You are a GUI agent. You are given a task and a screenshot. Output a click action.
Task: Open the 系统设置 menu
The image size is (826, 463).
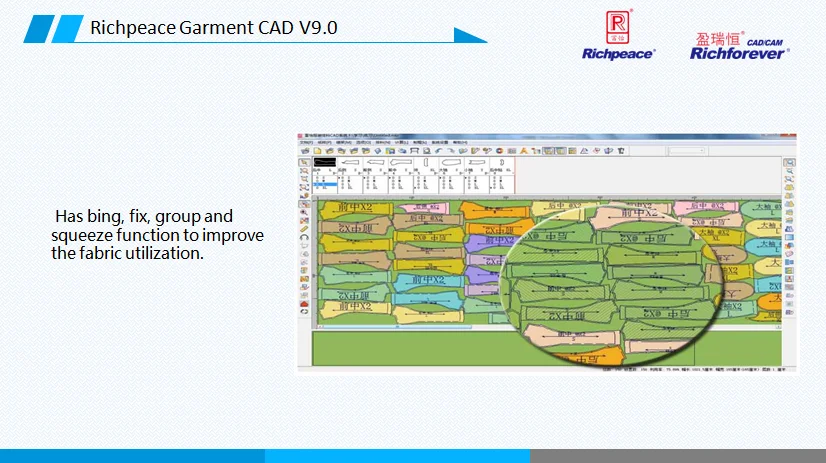tap(440, 143)
